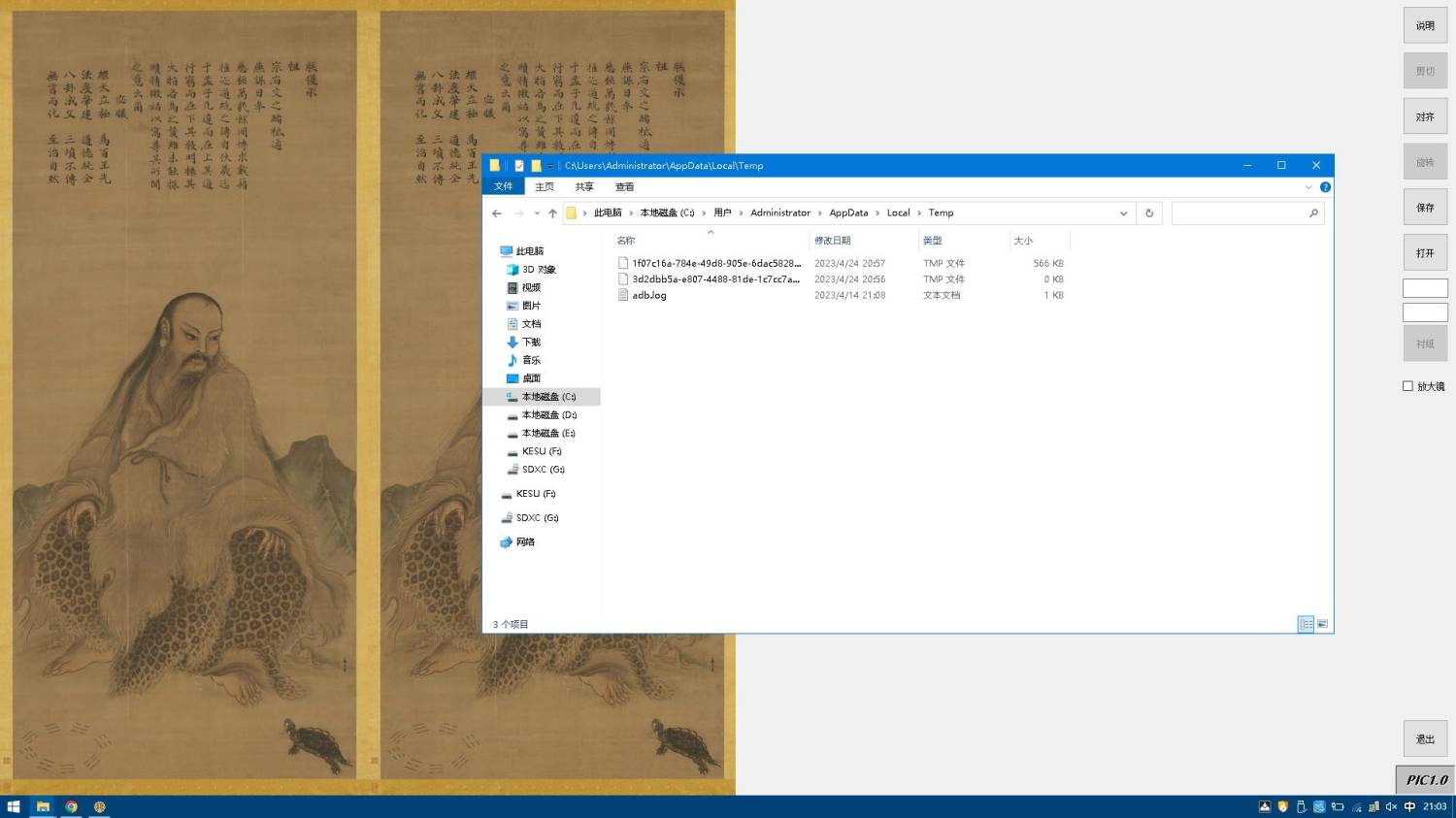The width and height of the screenshot is (1456, 818).
Task: Open the 查看 ribbon tab
Action: (x=624, y=187)
